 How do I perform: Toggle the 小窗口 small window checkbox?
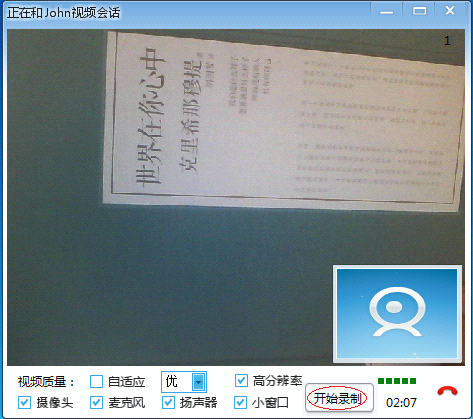coord(241,403)
